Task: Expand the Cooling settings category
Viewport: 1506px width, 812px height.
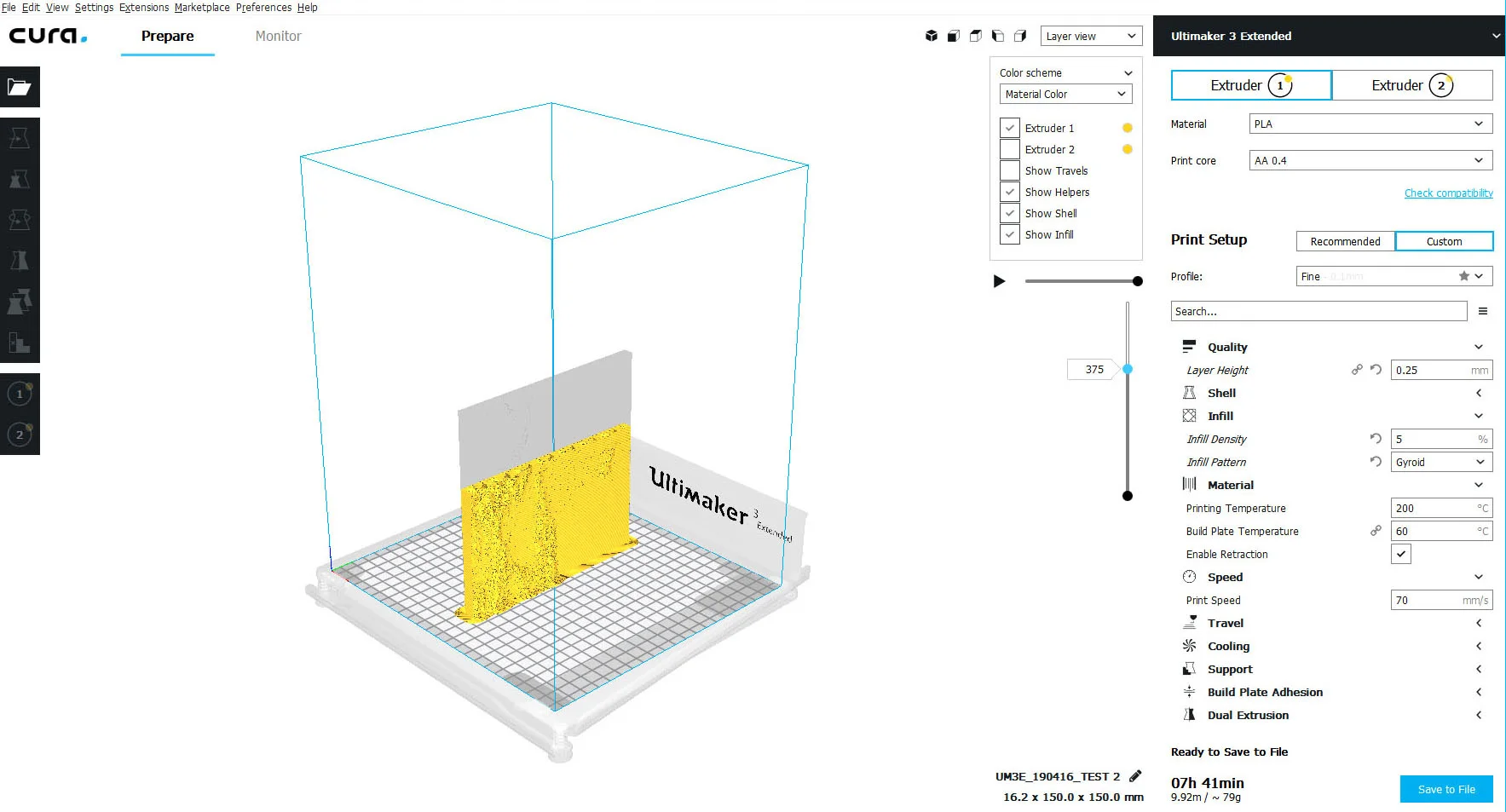Action: (x=1333, y=646)
